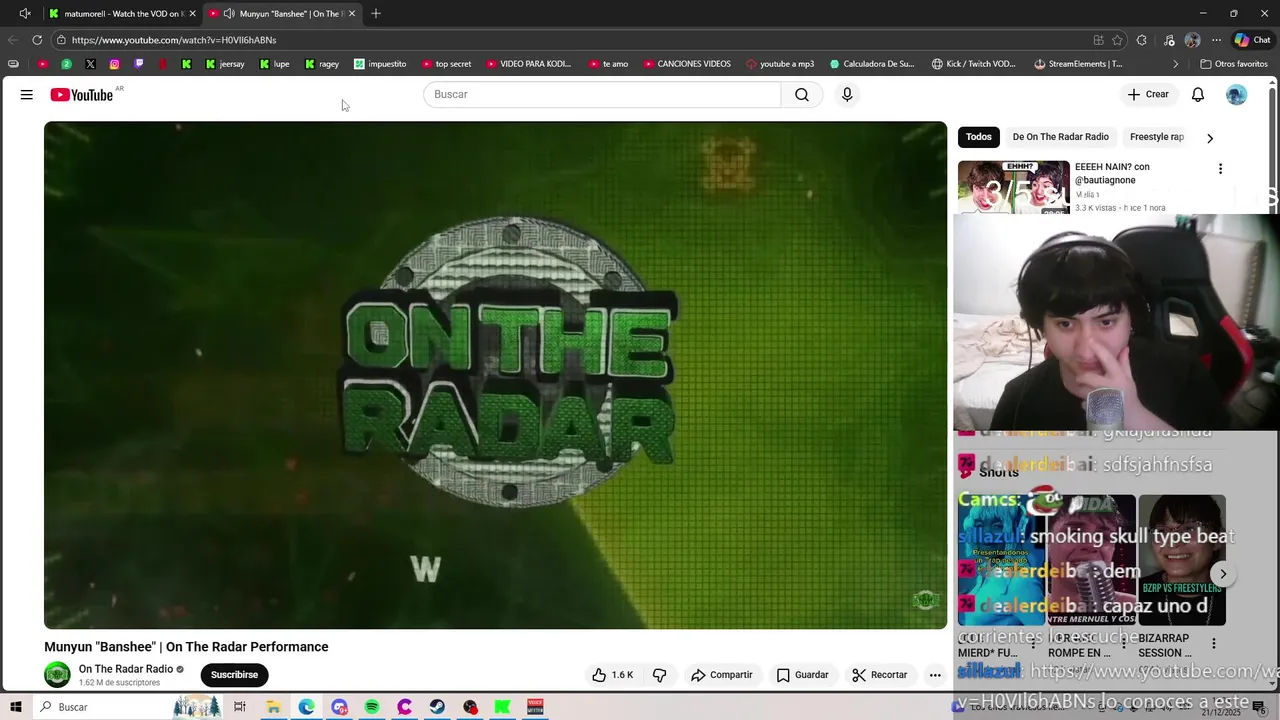
Task: Open Kick app from taskbar
Action: tap(503, 707)
